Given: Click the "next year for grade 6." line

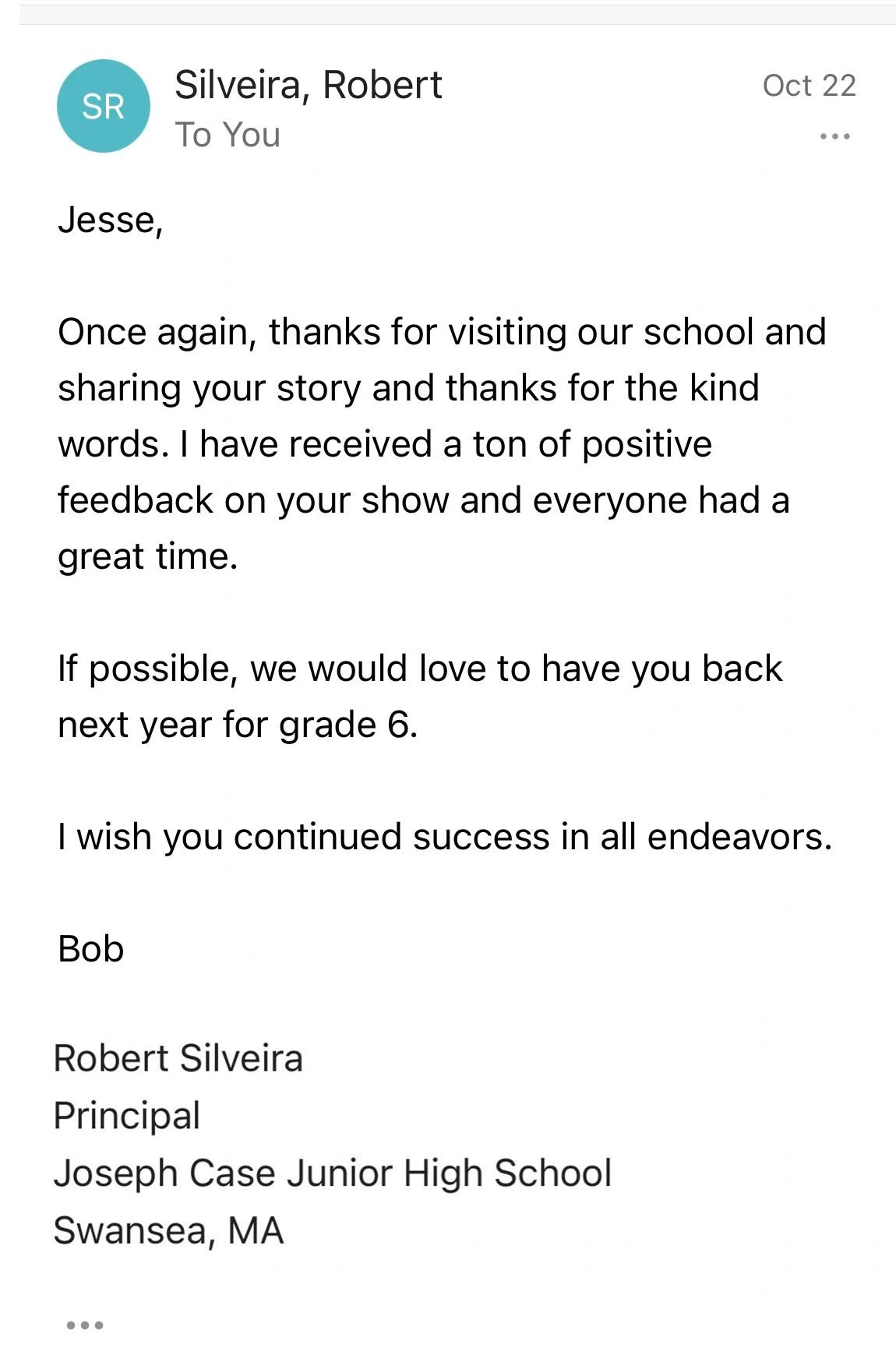Looking at the screenshot, I should pos(238,725).
